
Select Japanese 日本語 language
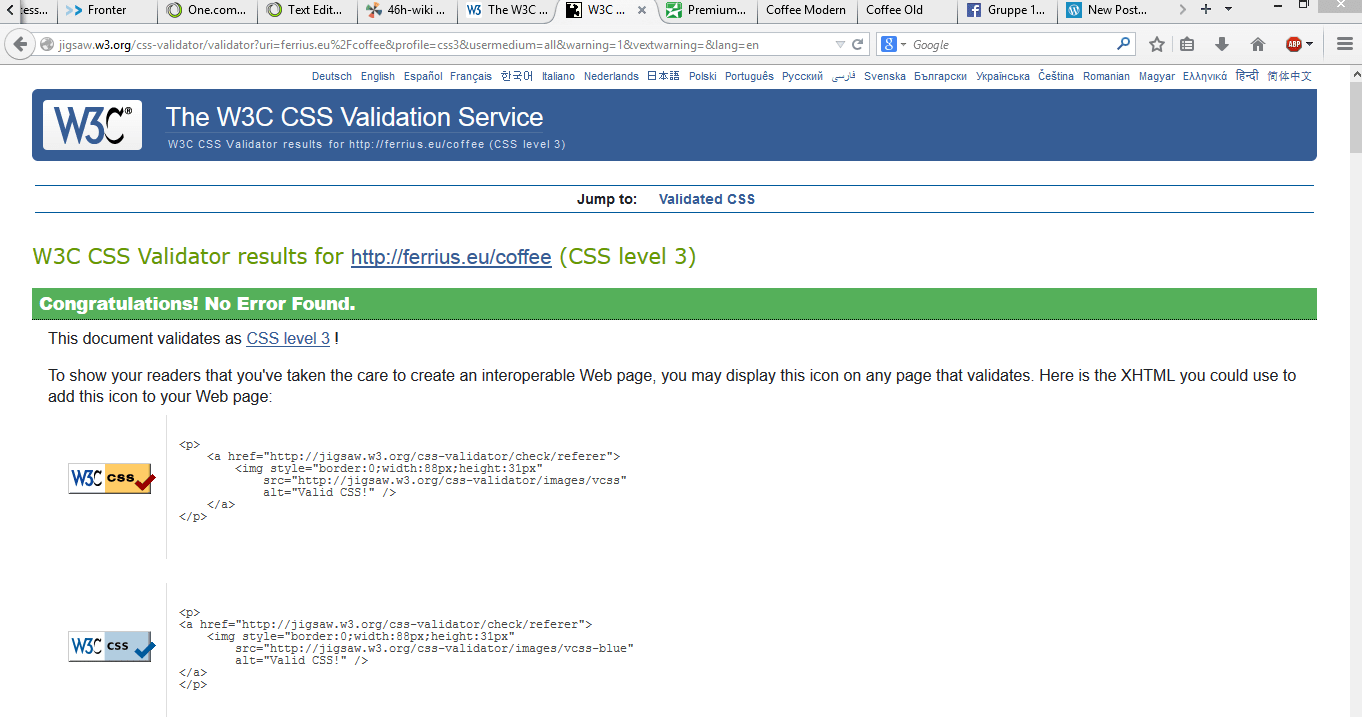tap(663, 76)
